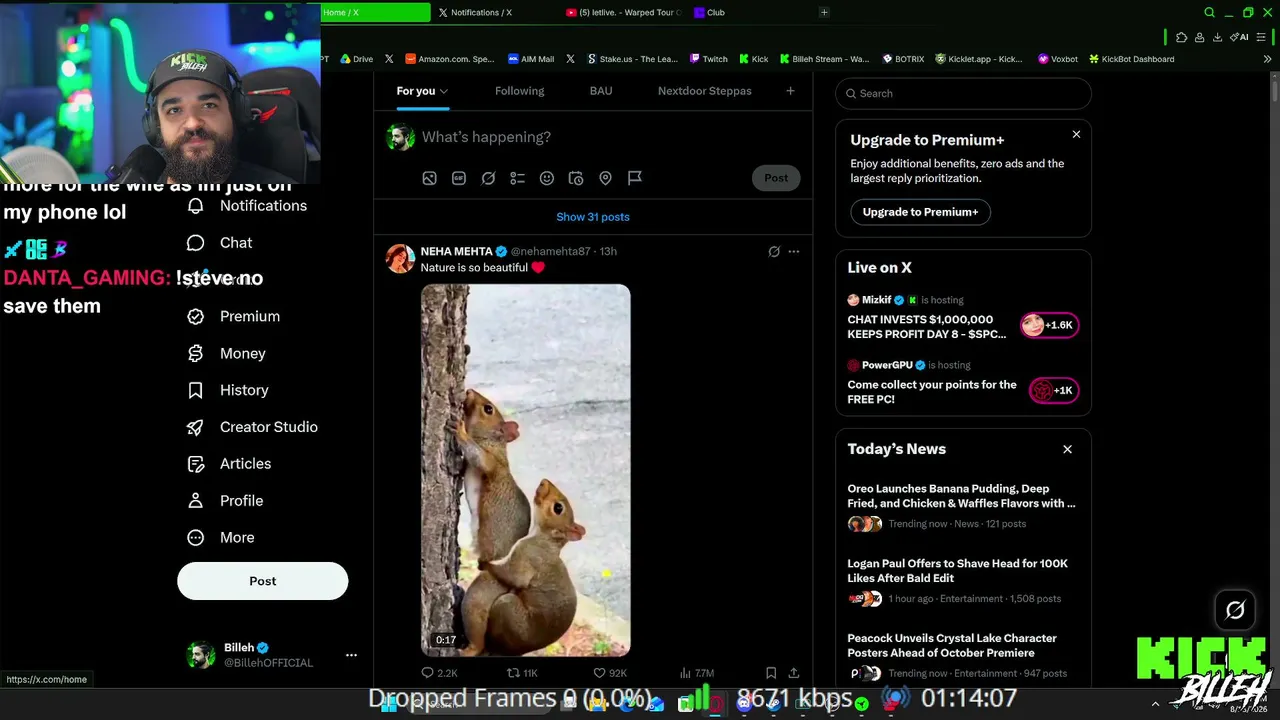The width and height of the screenshot is (1280, 720).
Task: Switch to the Following tab
Action: tap(520, 91)
